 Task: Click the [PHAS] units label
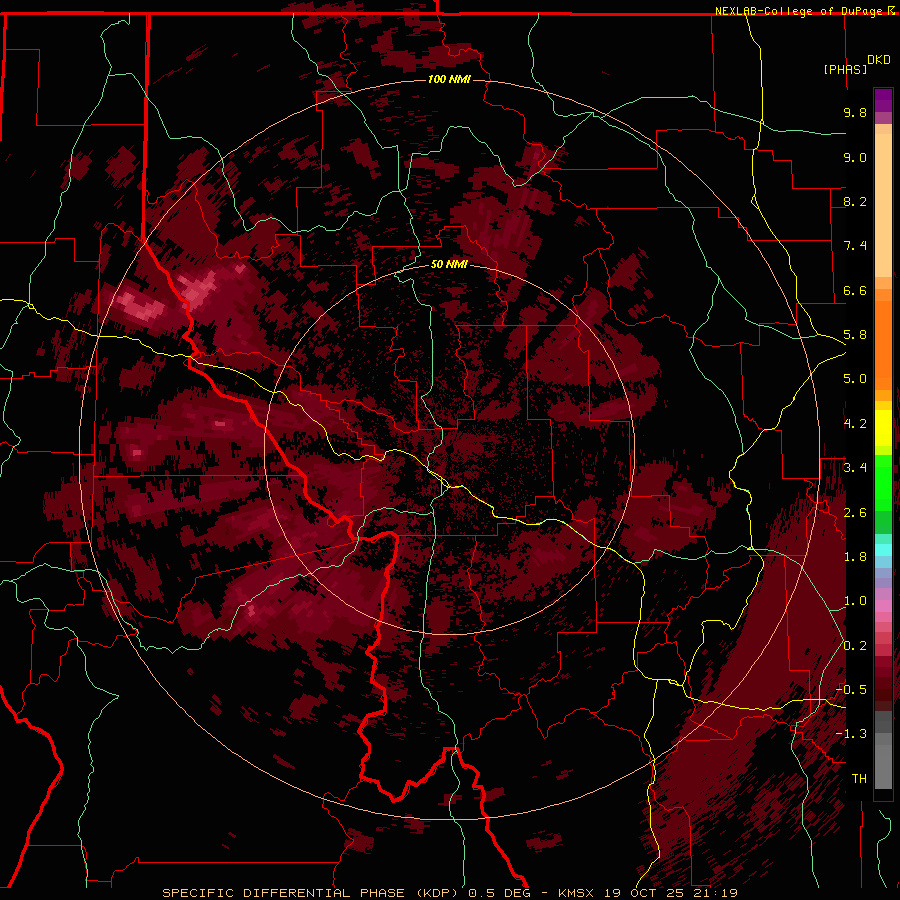pos(845,69)
